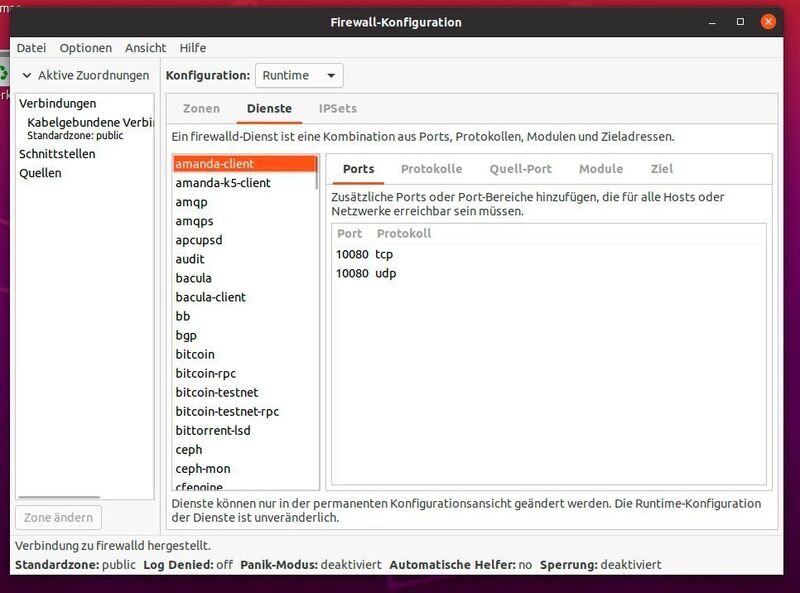Select the audit service

[x=244, y=259]
